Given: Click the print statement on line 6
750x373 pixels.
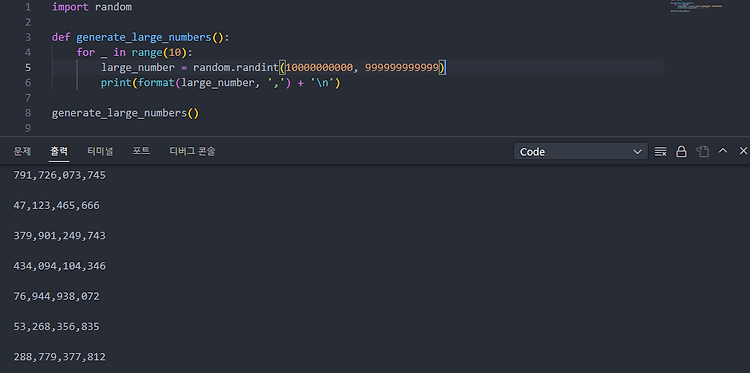Looking at the screenshot, I should click(x=220, y=83).
